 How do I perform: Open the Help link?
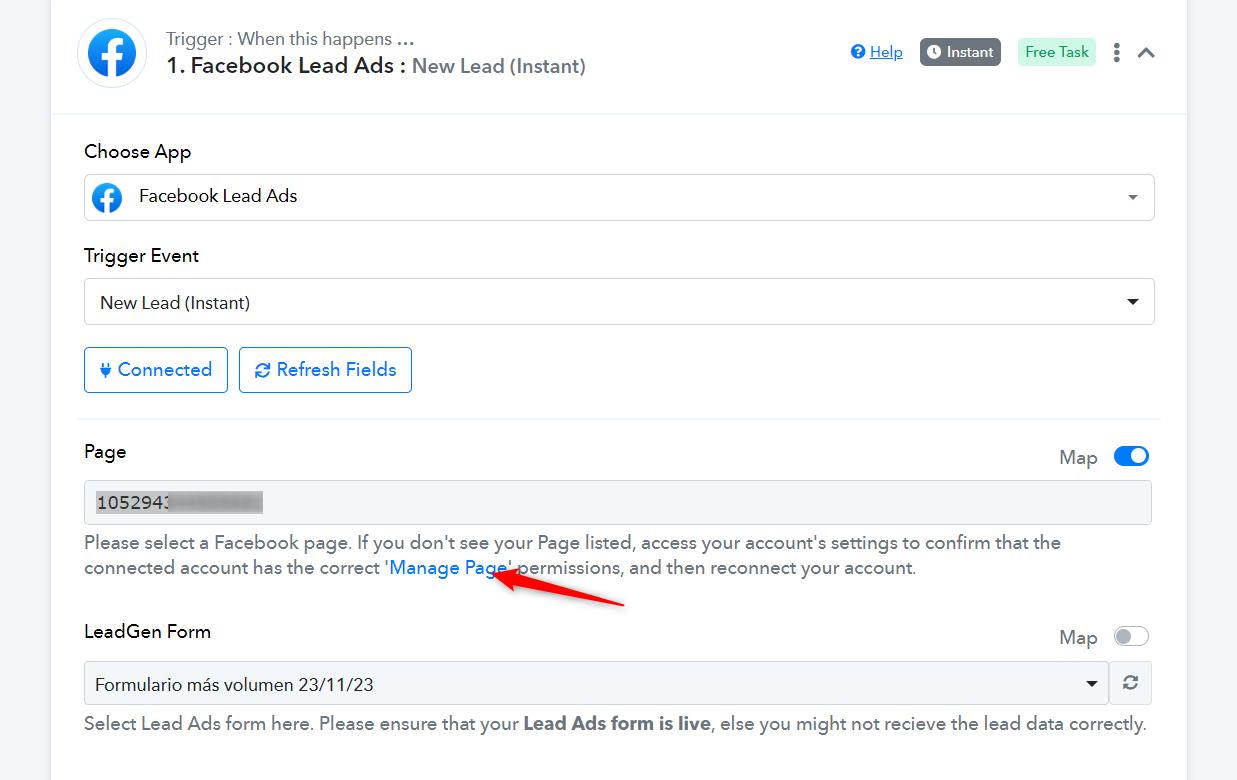point(886,52)
